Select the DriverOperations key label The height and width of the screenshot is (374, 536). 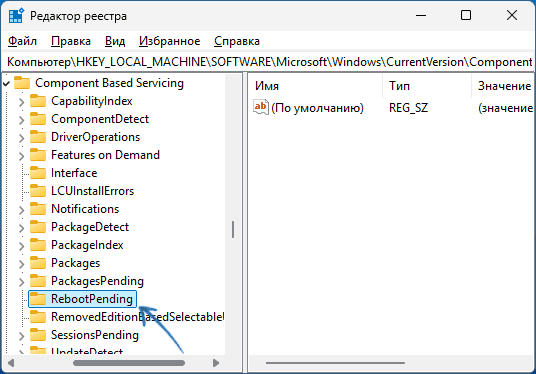pos(96,137)
